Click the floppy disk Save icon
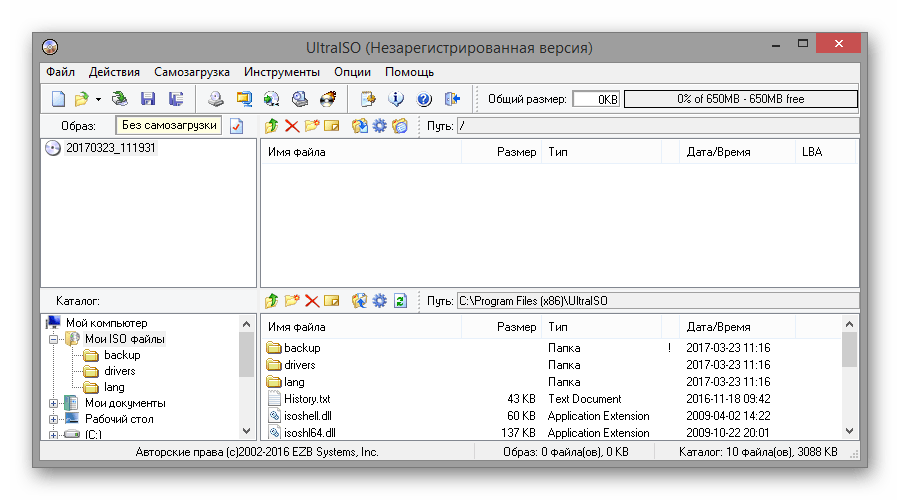Viewport: 900px width, 500px height. click(148, 99)
